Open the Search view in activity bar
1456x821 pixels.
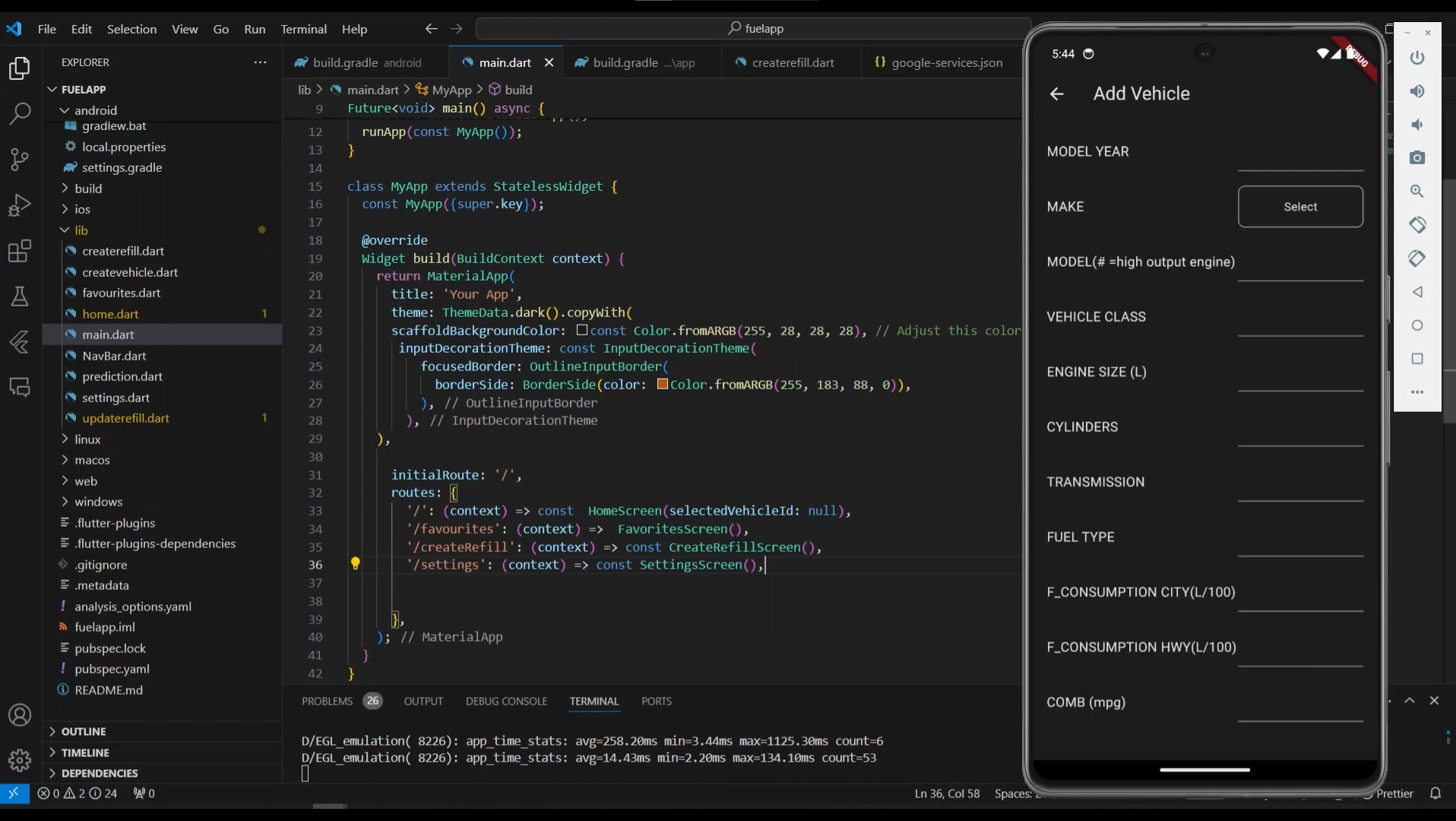pyautogui.click(x=19, y=114)
